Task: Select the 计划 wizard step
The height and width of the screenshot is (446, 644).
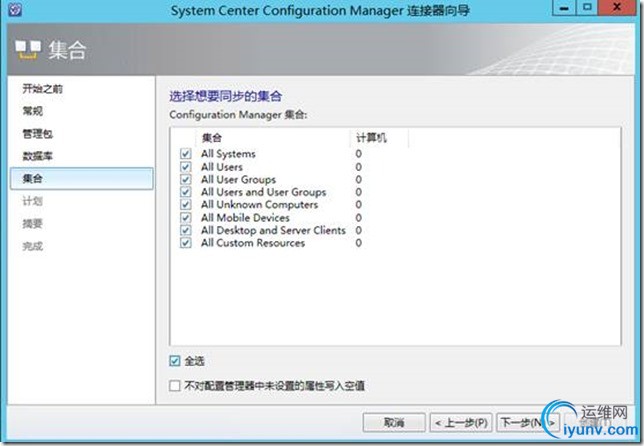Action: [x=32, y=201]
